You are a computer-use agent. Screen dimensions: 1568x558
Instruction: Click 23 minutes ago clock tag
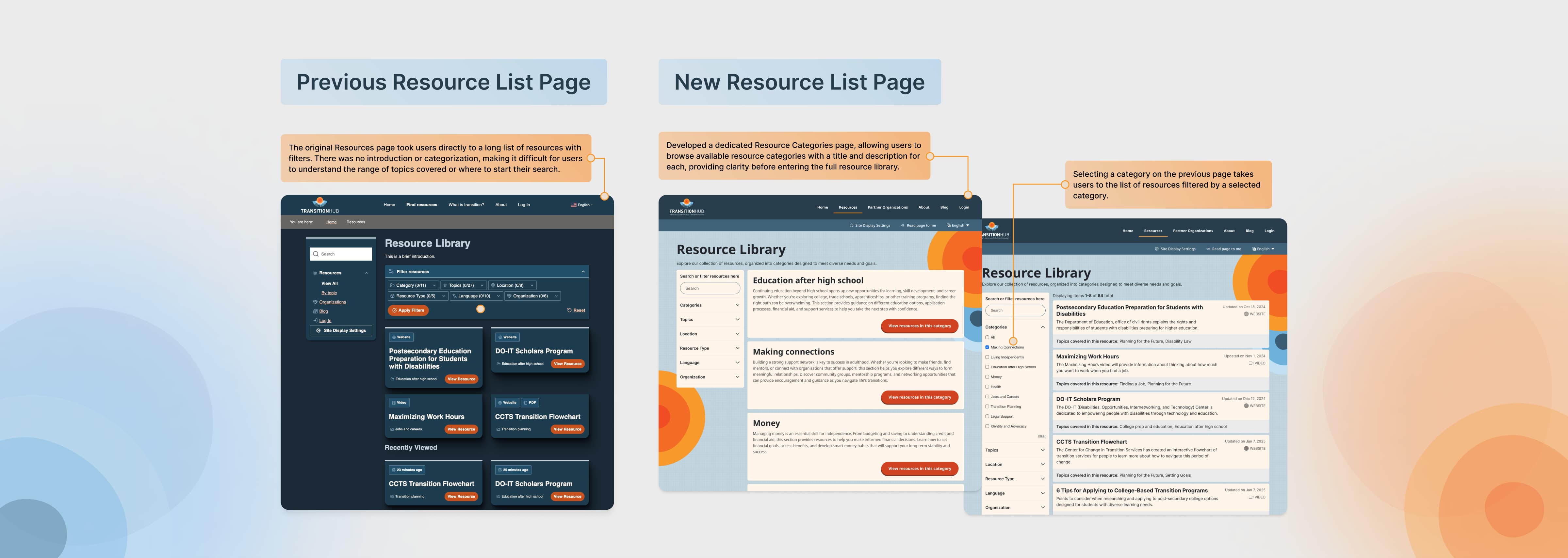pyautogui.click(x=407, y=470)
